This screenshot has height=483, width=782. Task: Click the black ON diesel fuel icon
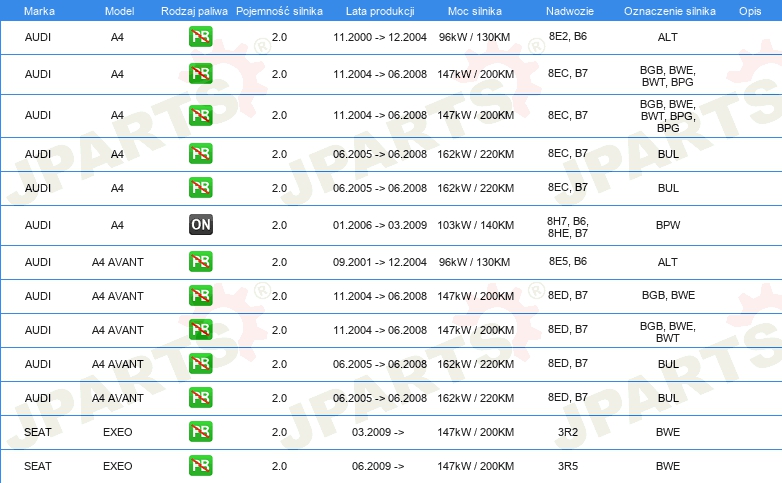pos(200,225)
